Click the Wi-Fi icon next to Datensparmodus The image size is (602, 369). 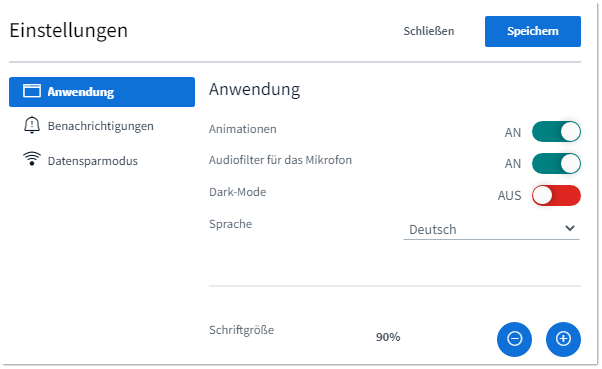32,158
